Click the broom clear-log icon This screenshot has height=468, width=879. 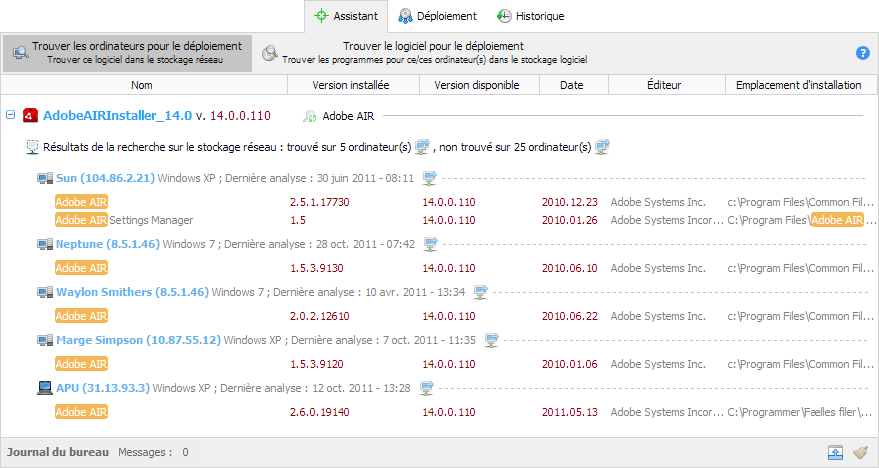pyautogui.click(x=860, y=452)
